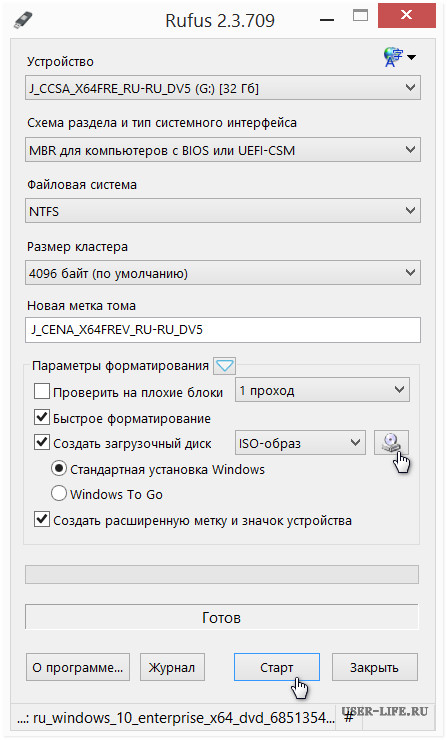Screen dimensions: 447x740
Task: Open the NTFS file system dropdown
Action: click(x=223, y=211)
